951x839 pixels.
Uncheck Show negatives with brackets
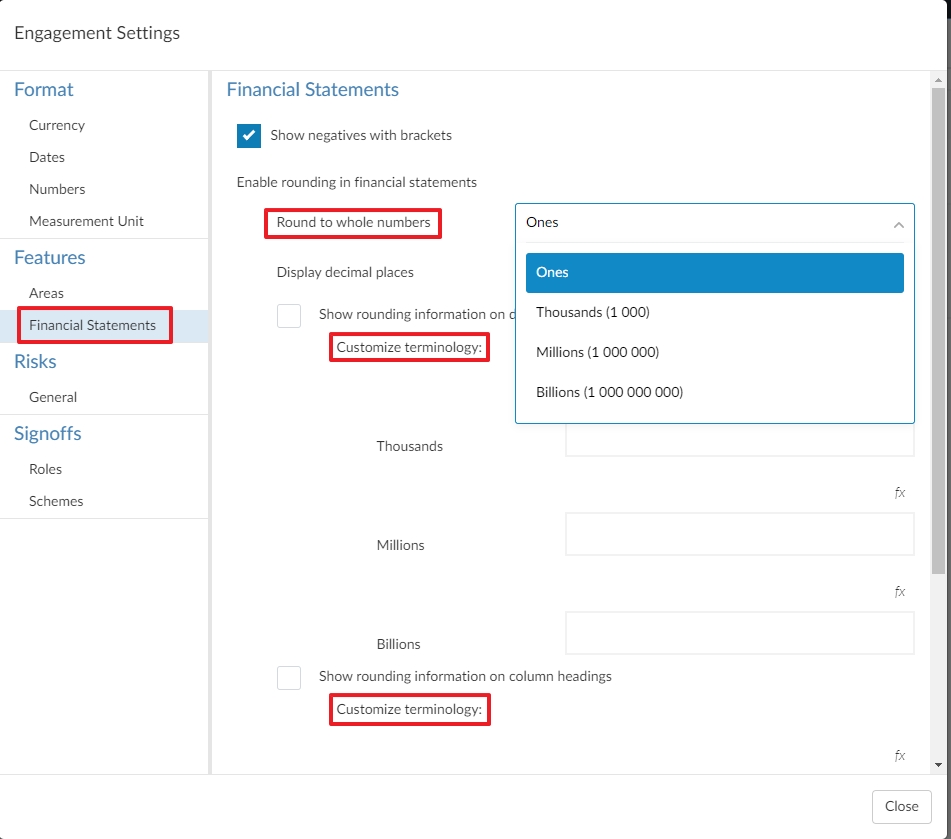(249, 136)
